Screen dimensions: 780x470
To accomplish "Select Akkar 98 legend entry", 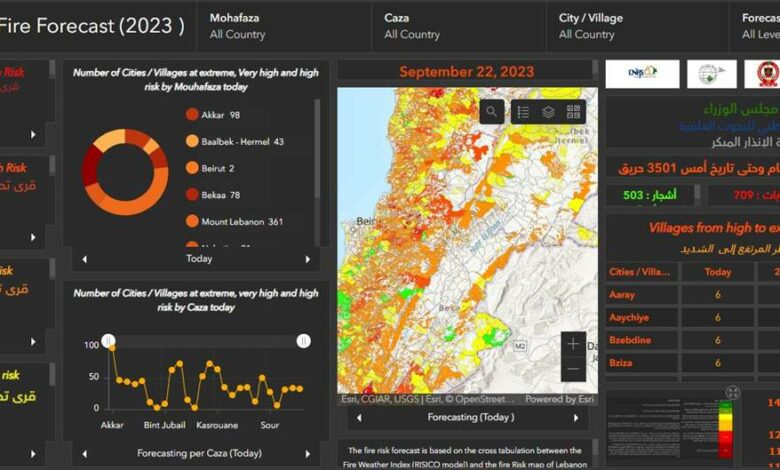I will [x=213, y=115].
